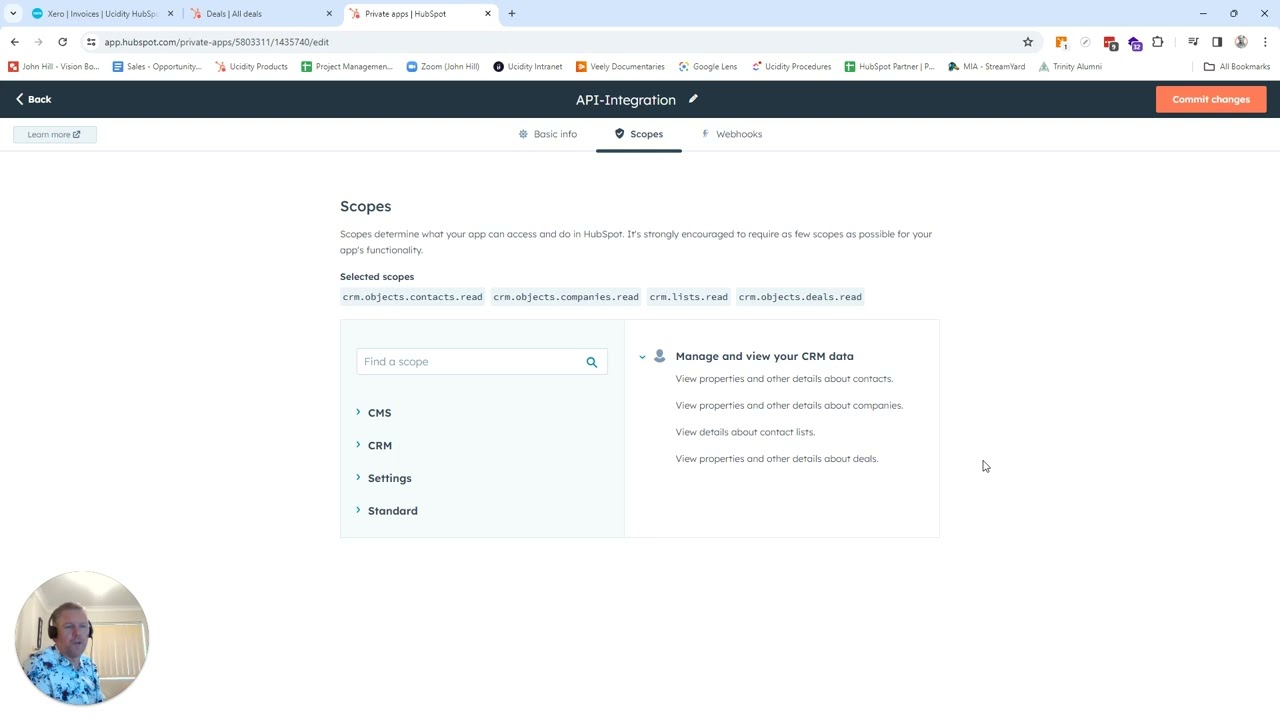Click the Webhooks lightning icon
The height and width of the screenshot is (720, 1280).
tap(705, 134)
